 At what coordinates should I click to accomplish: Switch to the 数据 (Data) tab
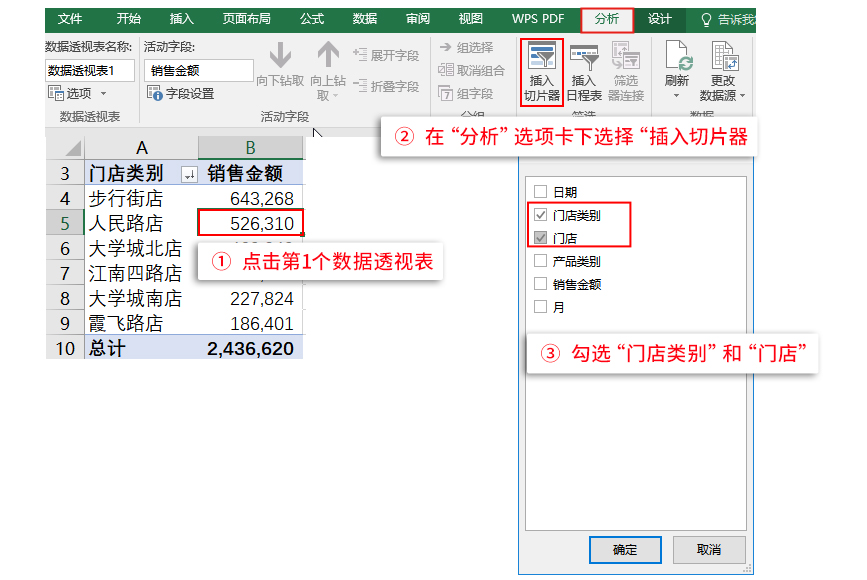pyautogui.click(x=365, y=19)
